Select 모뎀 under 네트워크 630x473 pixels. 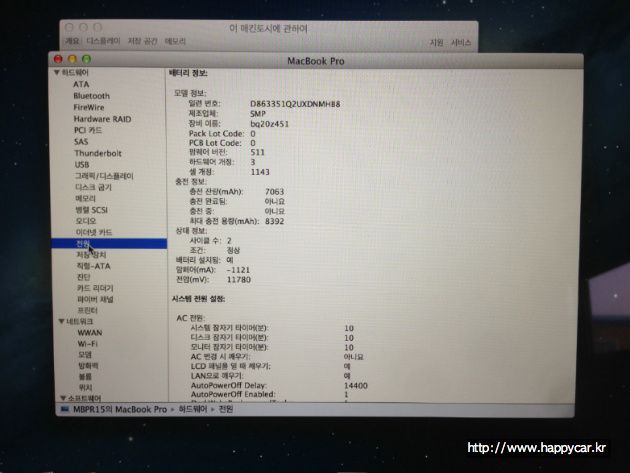point(85,355)
